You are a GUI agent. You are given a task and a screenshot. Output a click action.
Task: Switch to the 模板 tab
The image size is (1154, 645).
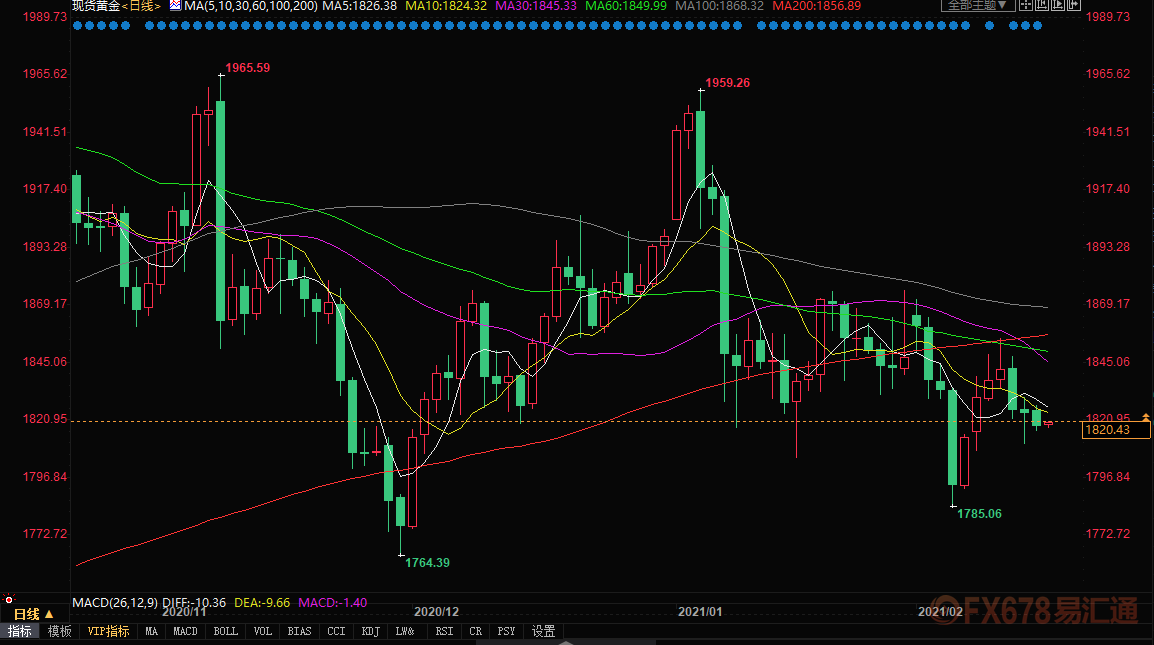(x=59, y=631)
